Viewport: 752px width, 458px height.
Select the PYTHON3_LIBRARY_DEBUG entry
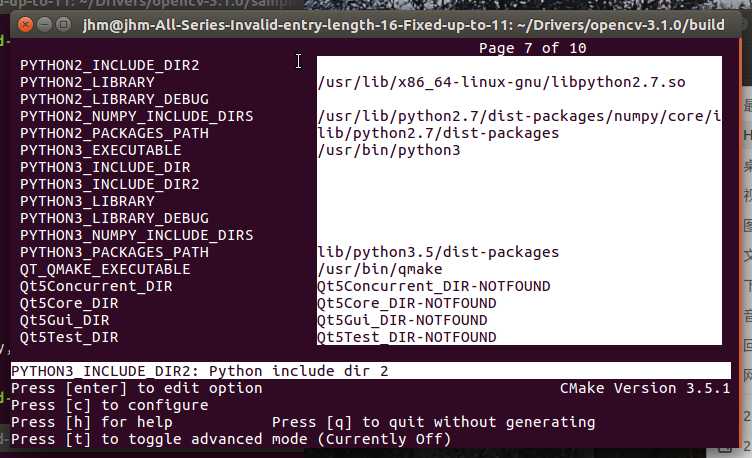coord(114,218)
